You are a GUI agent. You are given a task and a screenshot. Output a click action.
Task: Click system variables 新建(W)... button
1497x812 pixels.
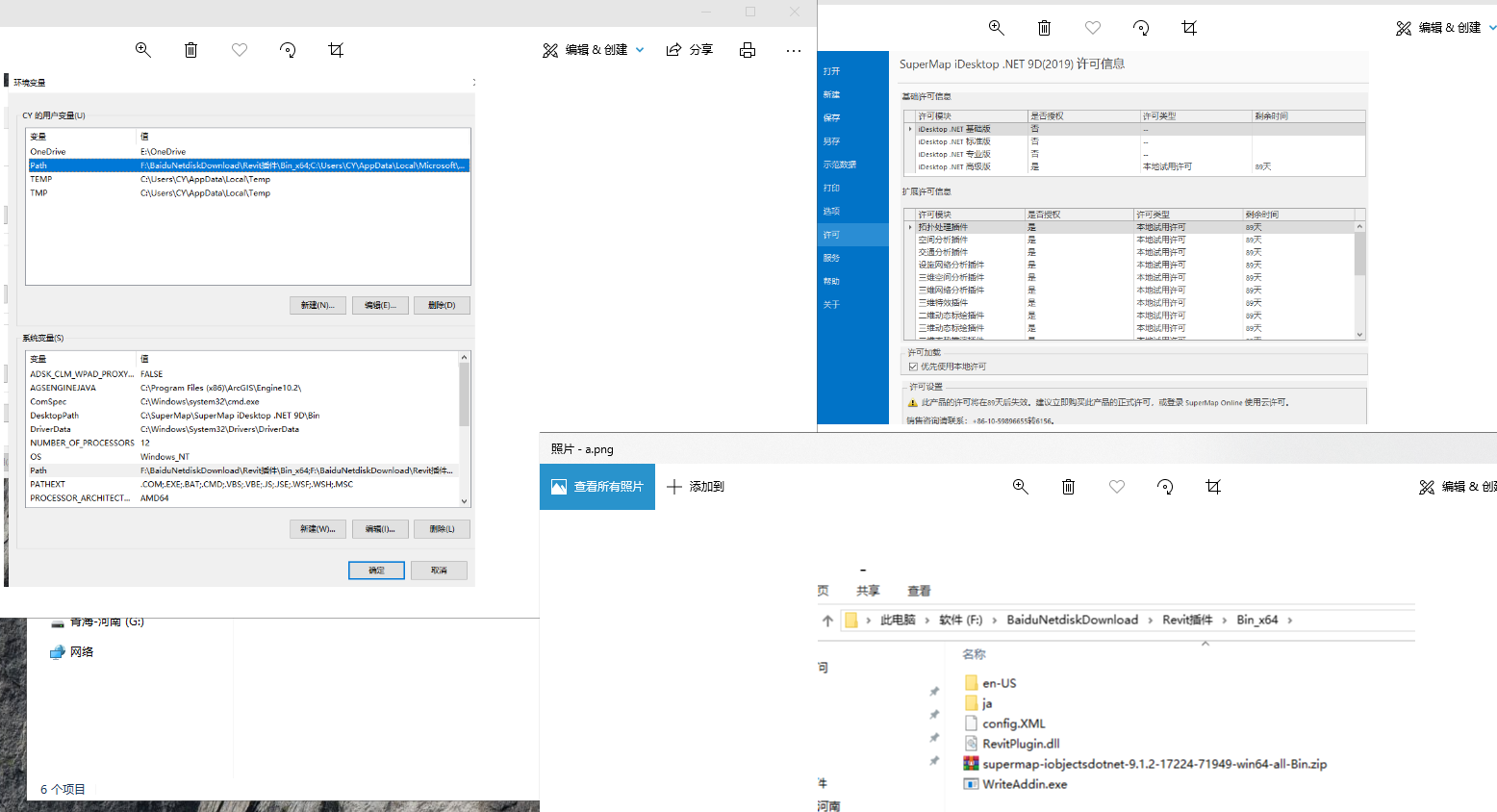tap(317, 529)
